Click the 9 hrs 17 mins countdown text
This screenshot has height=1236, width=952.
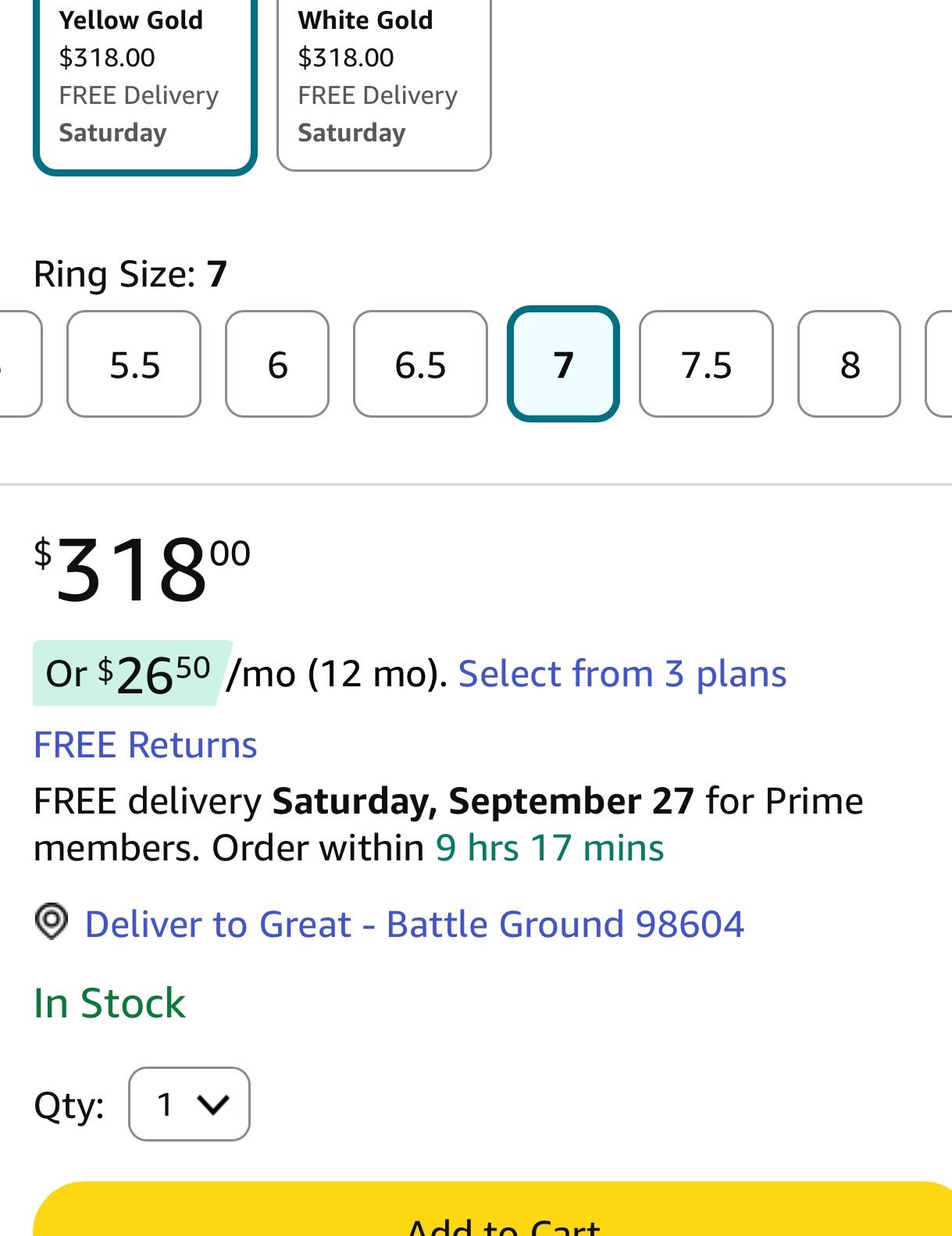click(x=550, y=847)
